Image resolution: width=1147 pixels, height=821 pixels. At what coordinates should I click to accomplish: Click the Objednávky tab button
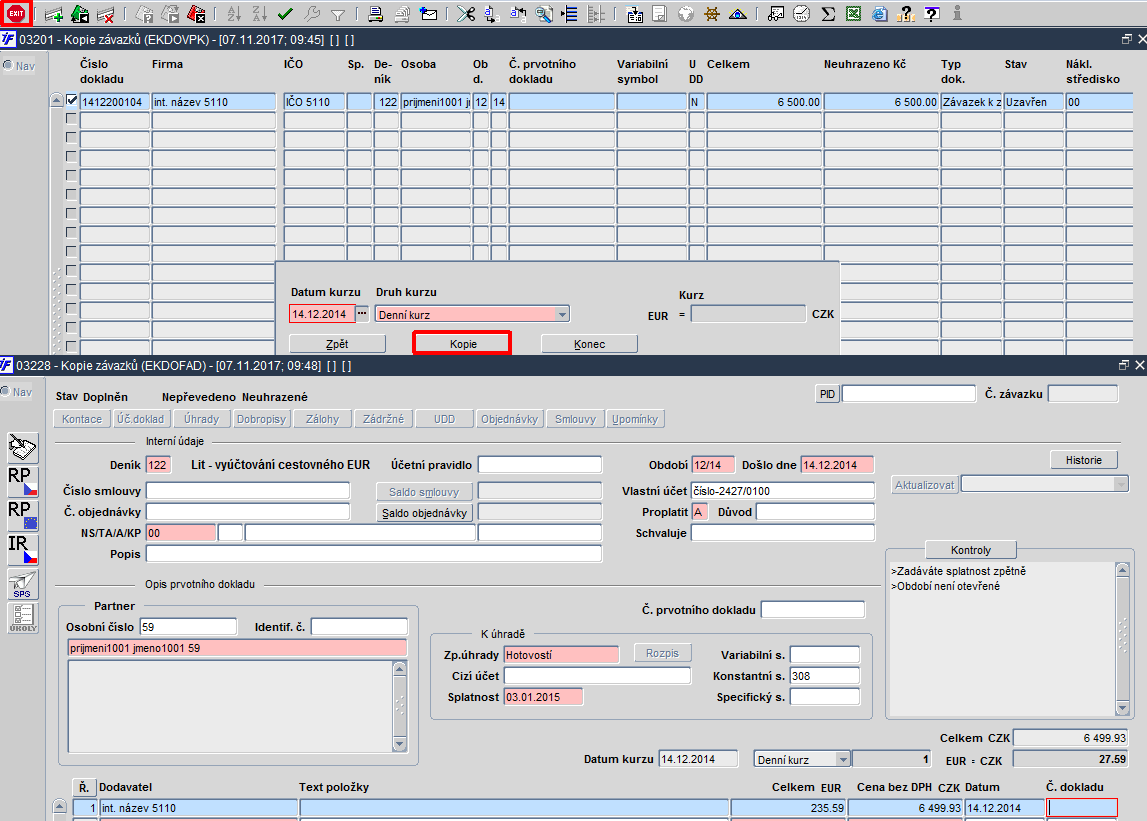509,419
